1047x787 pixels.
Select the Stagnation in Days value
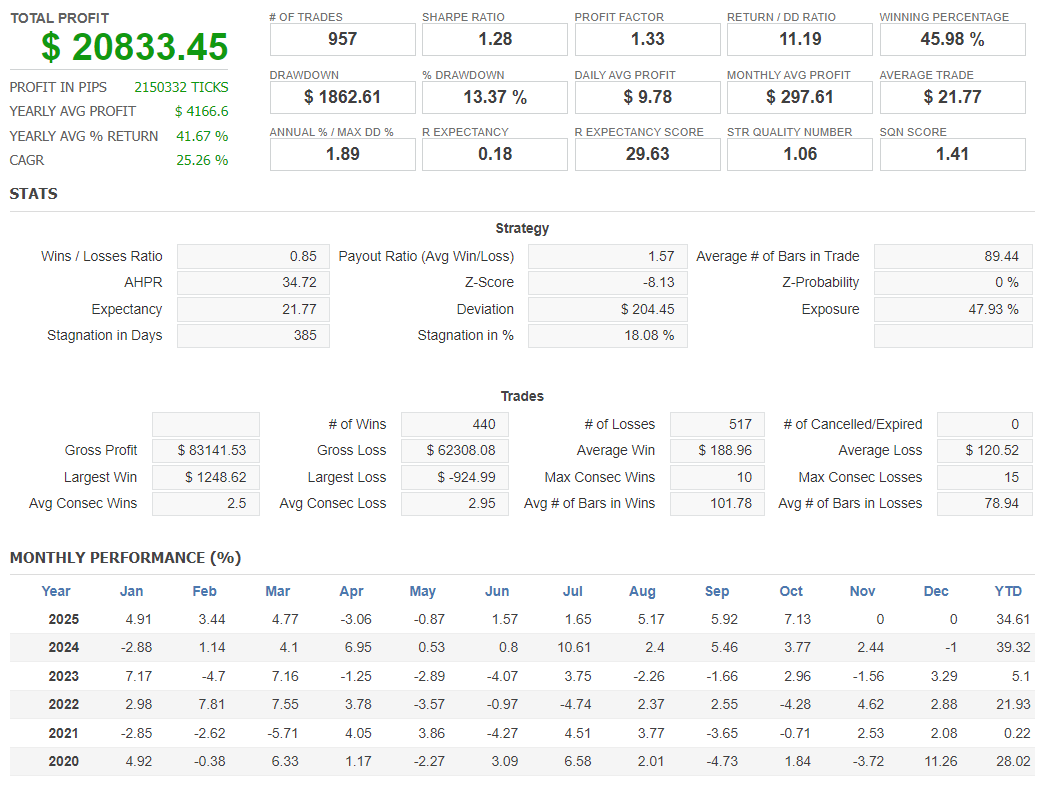pyautogui.click(x=253, y=336)
